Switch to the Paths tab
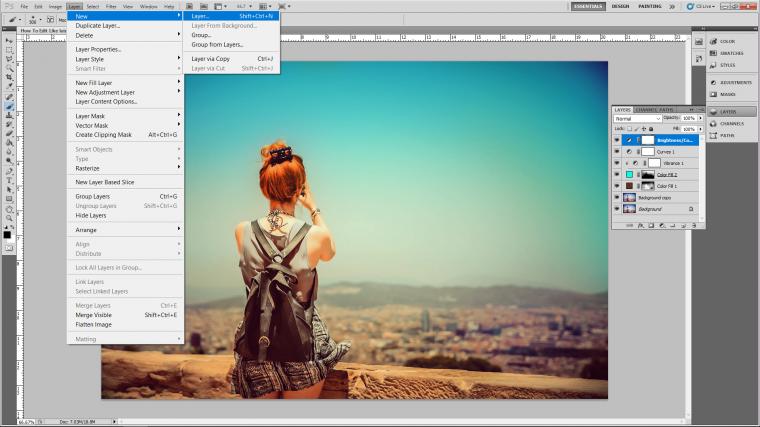The image size is (760, 427). [666, 110]
